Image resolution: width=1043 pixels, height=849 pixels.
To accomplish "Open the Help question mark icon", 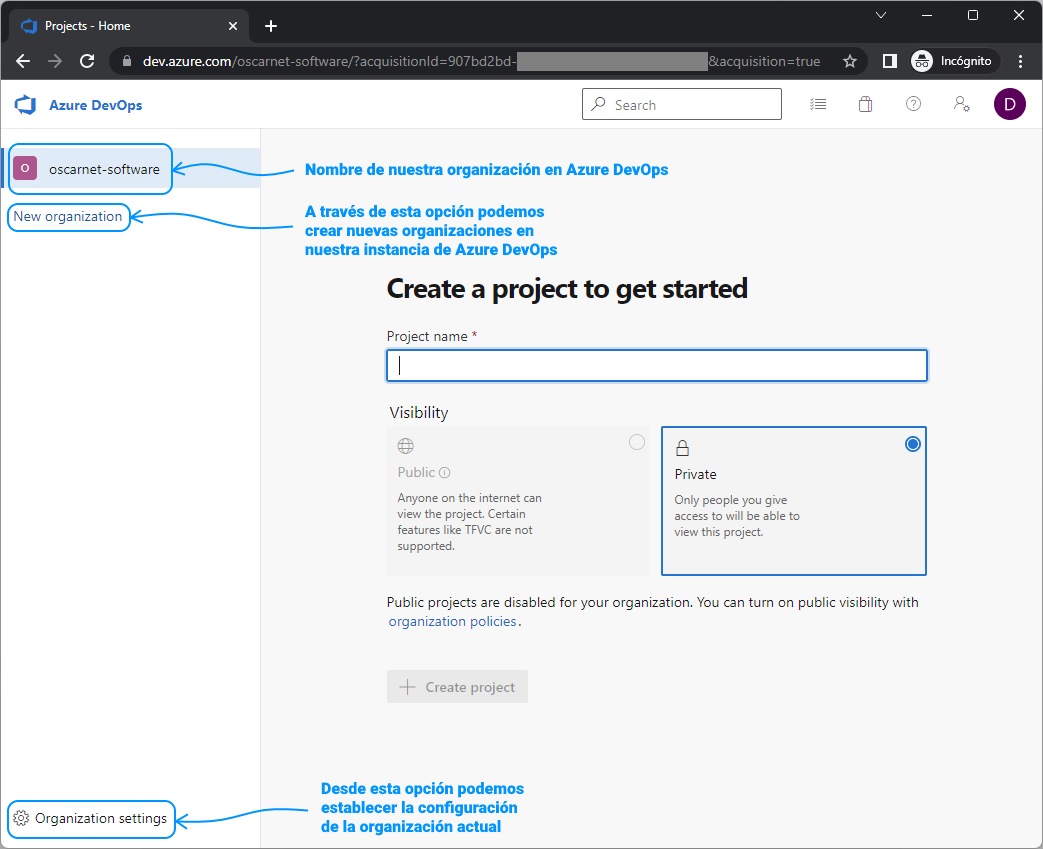I will click(913, 104).
